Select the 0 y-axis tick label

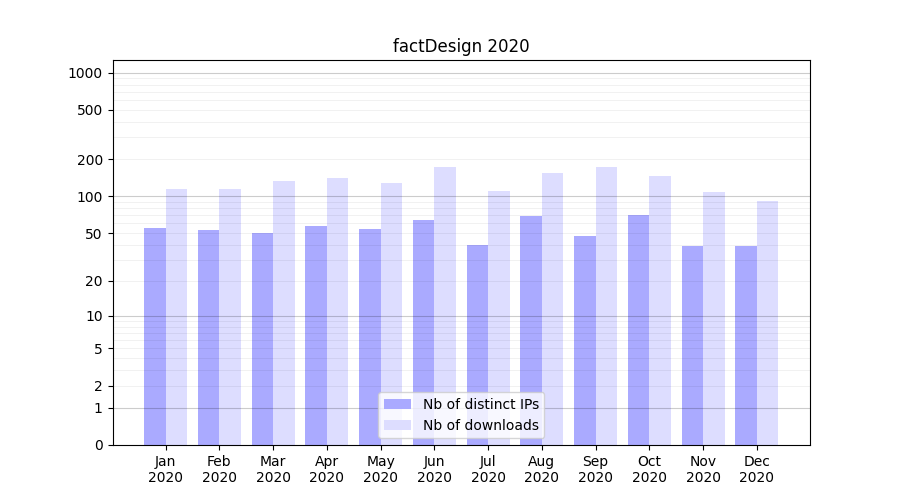coord(98,445)
